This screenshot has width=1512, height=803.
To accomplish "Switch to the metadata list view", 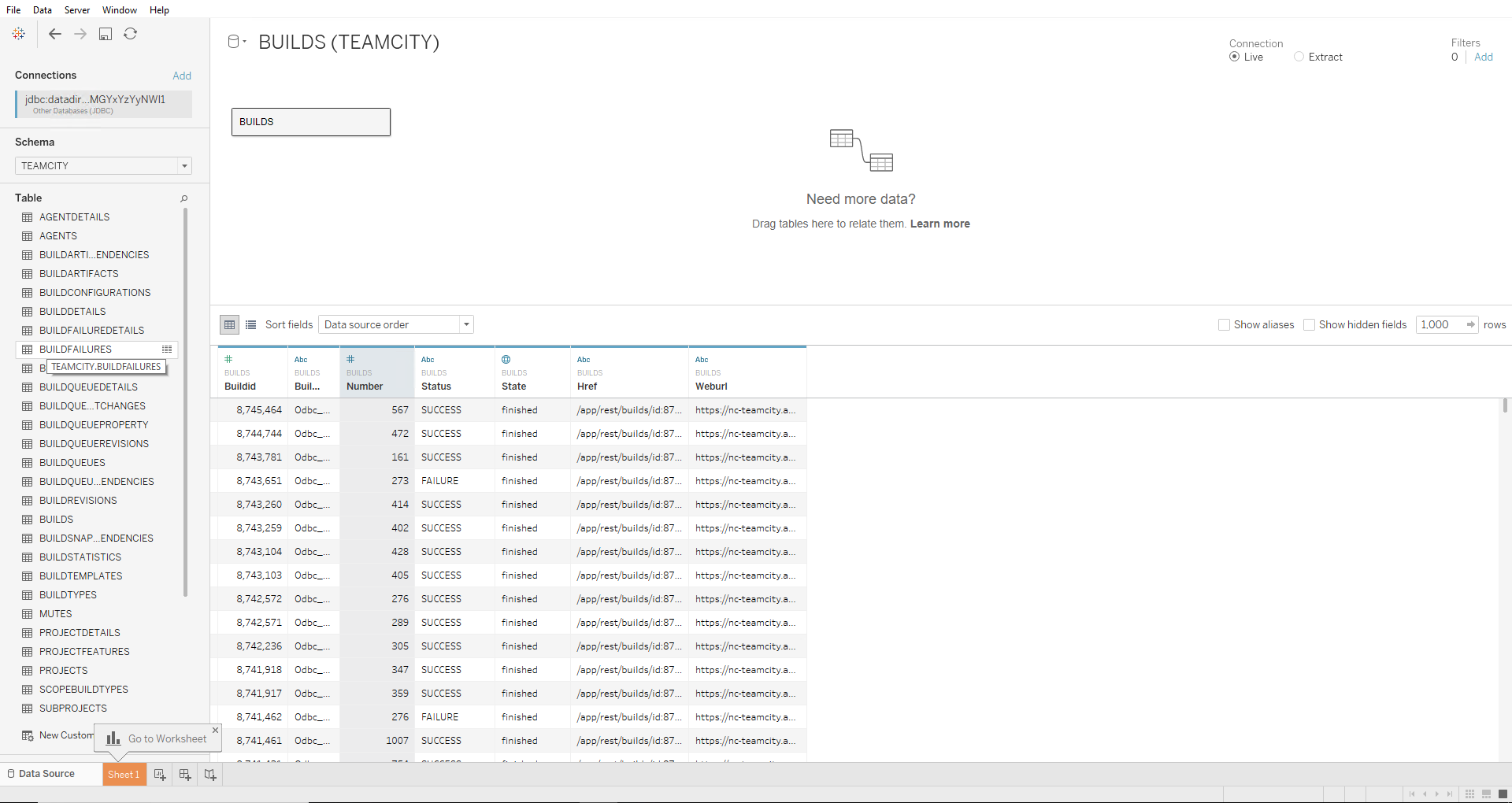I will [251, 324].
